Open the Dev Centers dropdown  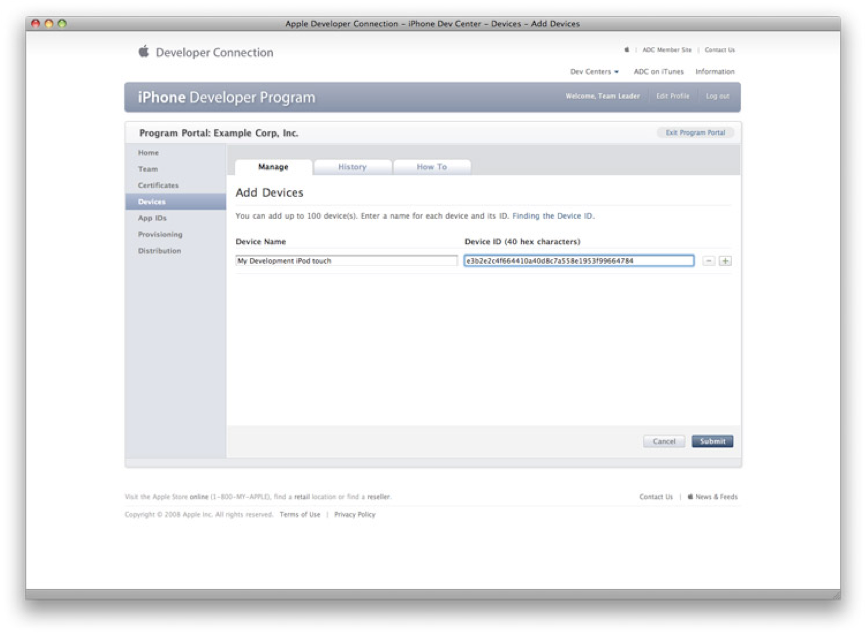point(594,72)
